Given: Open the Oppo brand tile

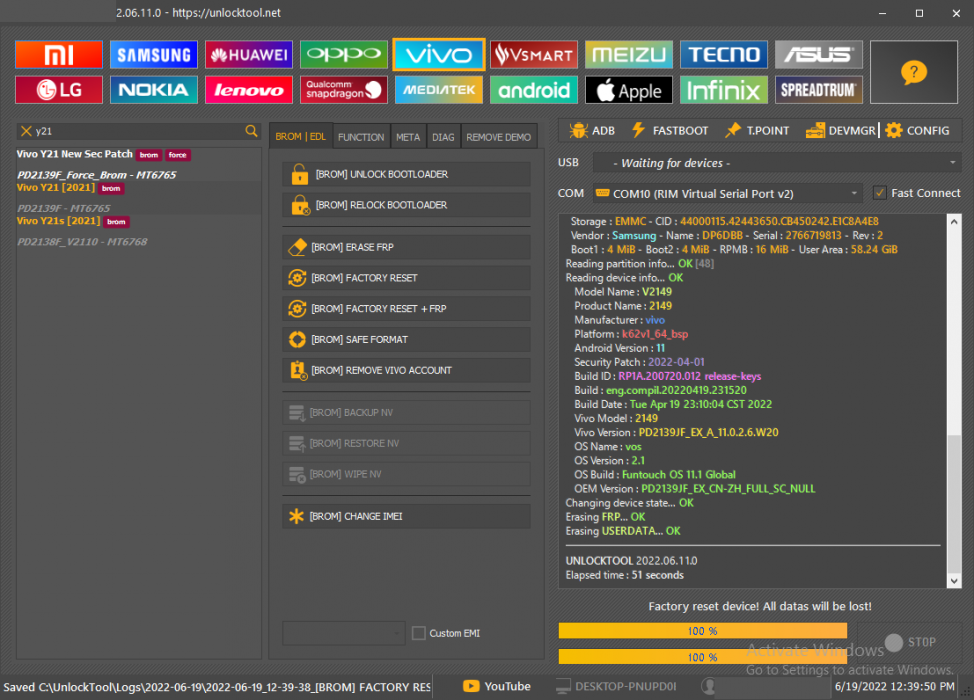Looking at the screenshot, I should [344, 55].
